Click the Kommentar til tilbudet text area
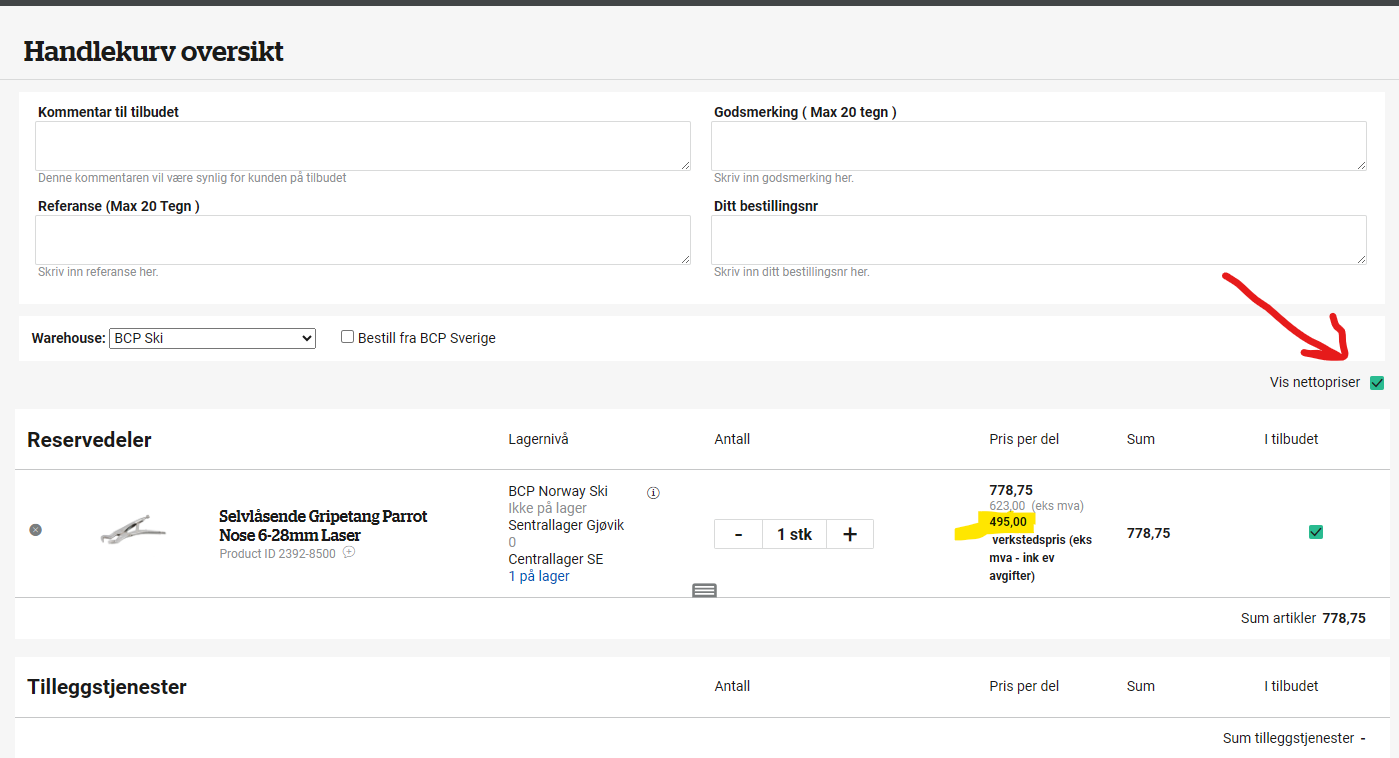This screenshot has width=1399, height=758. coord(362,146)
